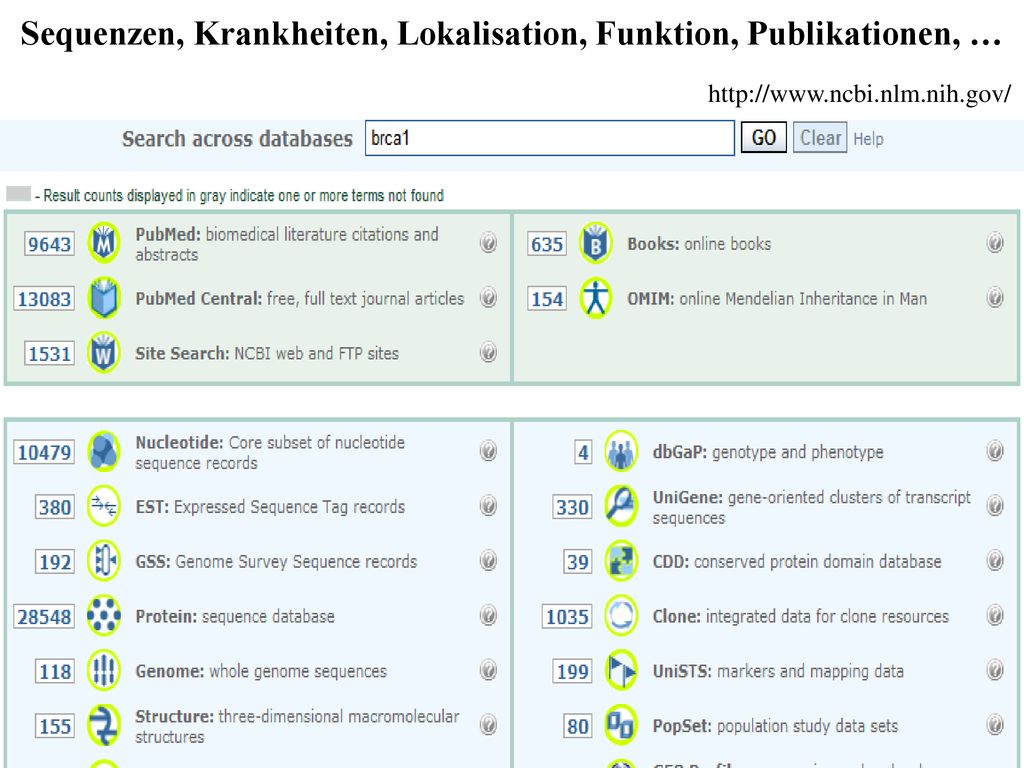Focus the search field containing brca1
The width and height of the screenshot is (1024, 768).
550,138
